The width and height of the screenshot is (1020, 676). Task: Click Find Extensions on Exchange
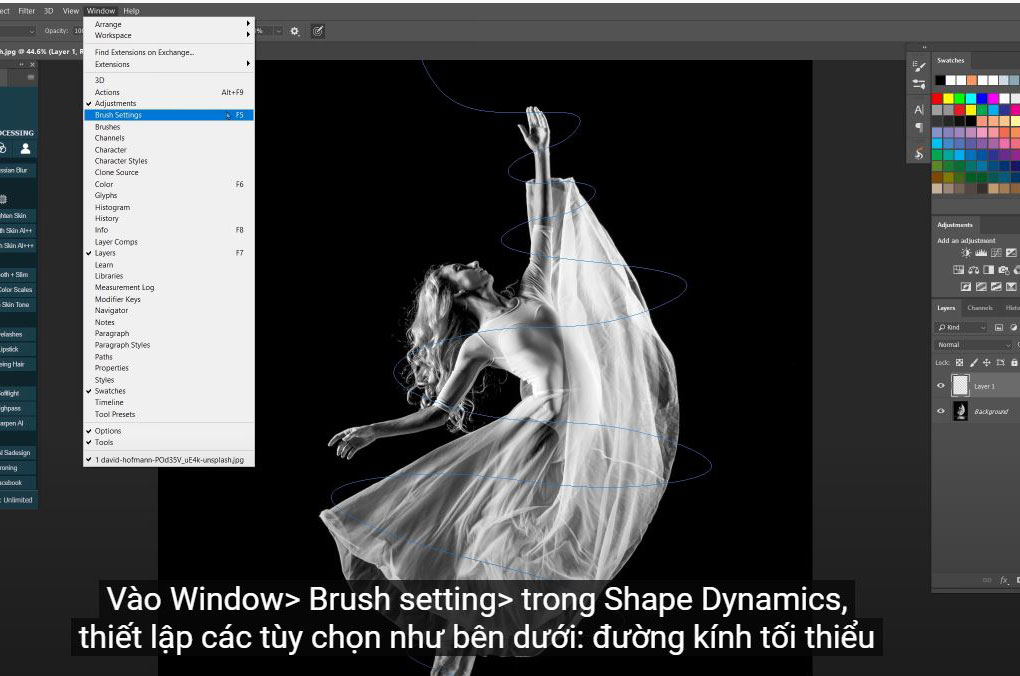(x=144, y=52)
